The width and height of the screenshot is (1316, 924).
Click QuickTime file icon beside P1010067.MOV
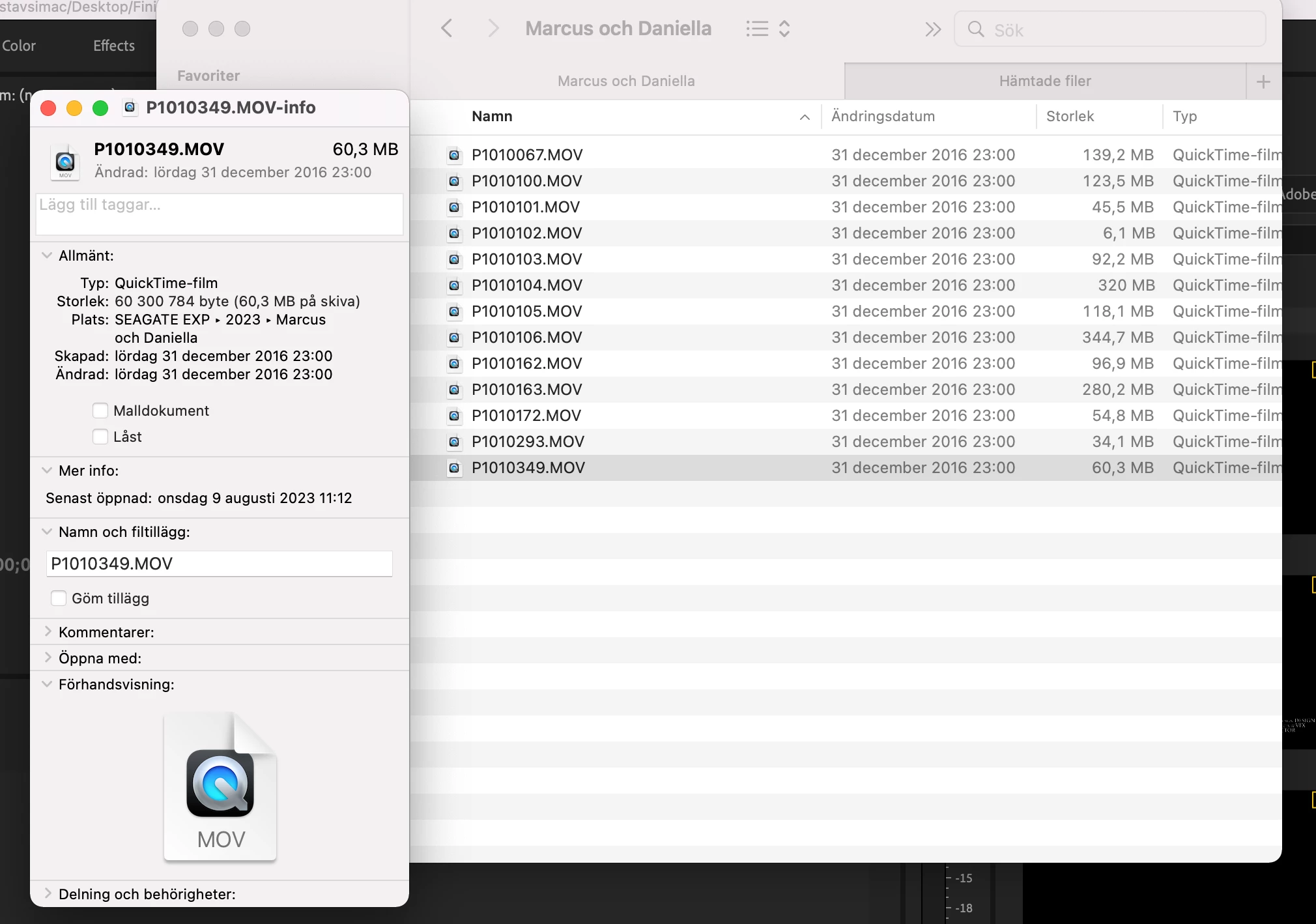[454, 155]
